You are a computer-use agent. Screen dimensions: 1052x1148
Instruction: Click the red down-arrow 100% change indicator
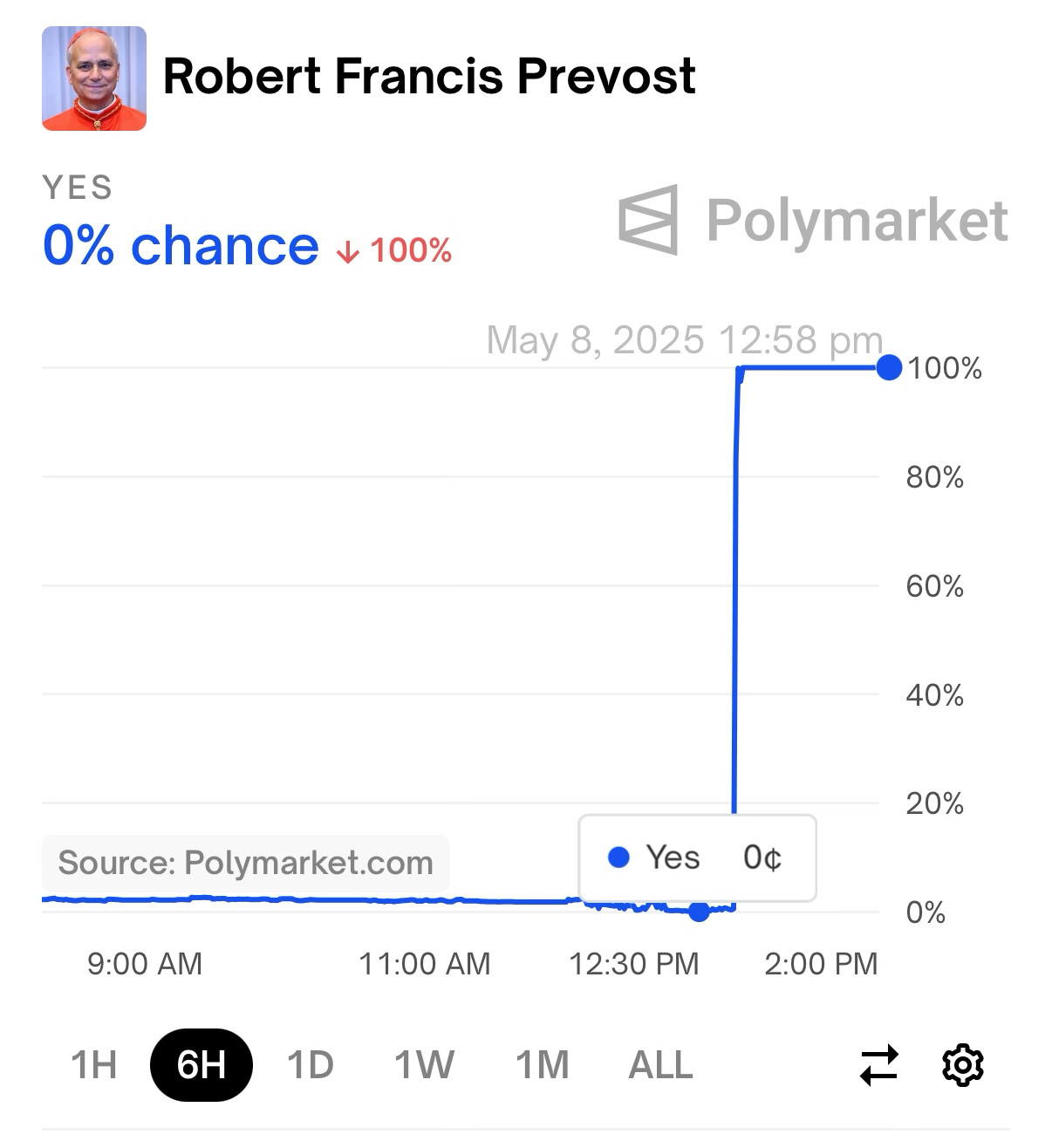point(394,251)
